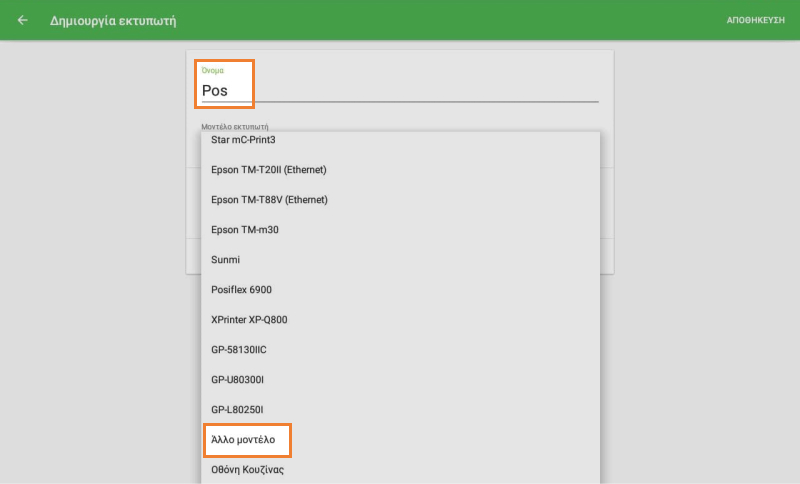Click the small Όνομα field label

(x=213, y=71)
